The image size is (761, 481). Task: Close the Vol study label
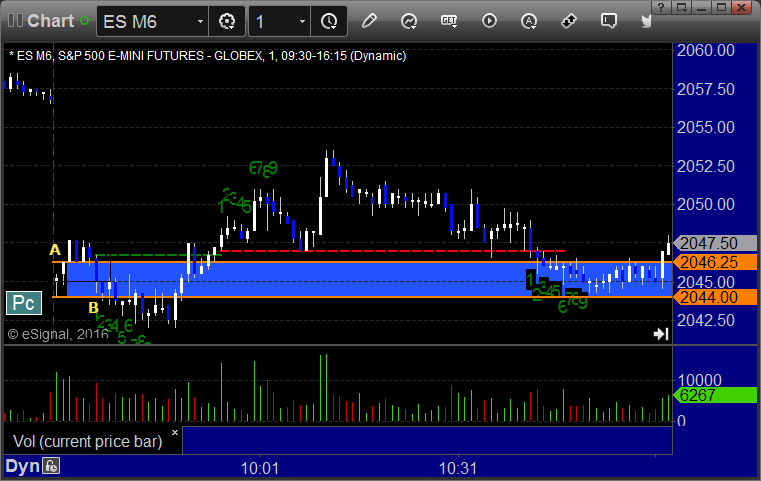pos(175,432)
